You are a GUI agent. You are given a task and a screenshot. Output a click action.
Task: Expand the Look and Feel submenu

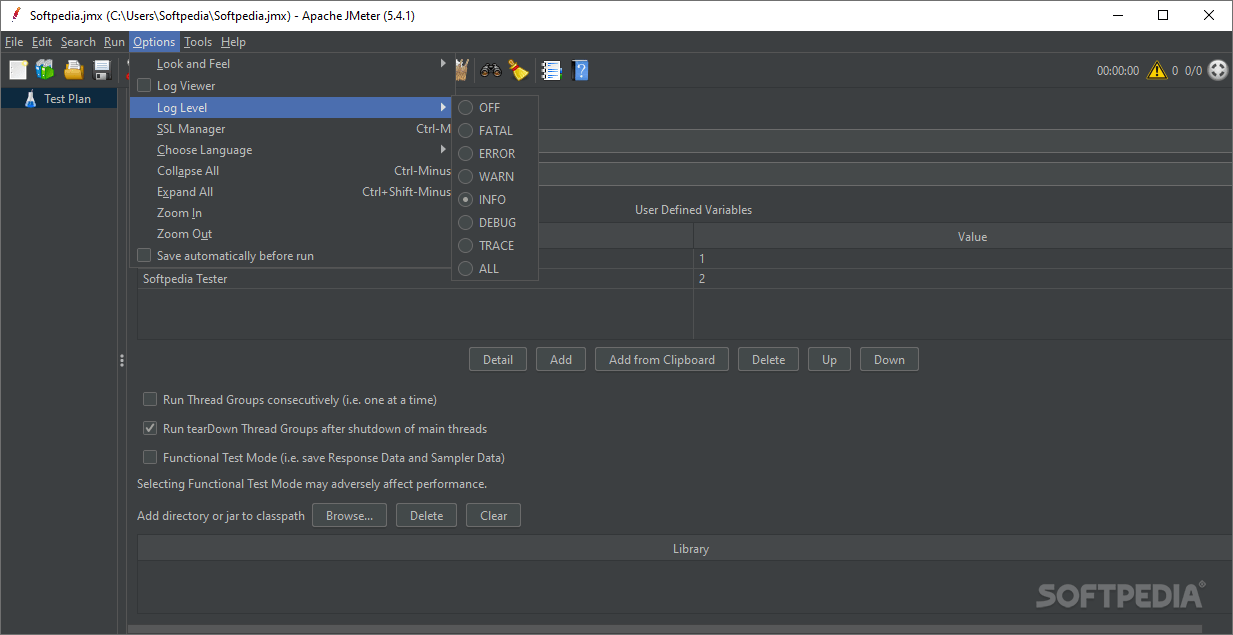[x=291, y=64]
